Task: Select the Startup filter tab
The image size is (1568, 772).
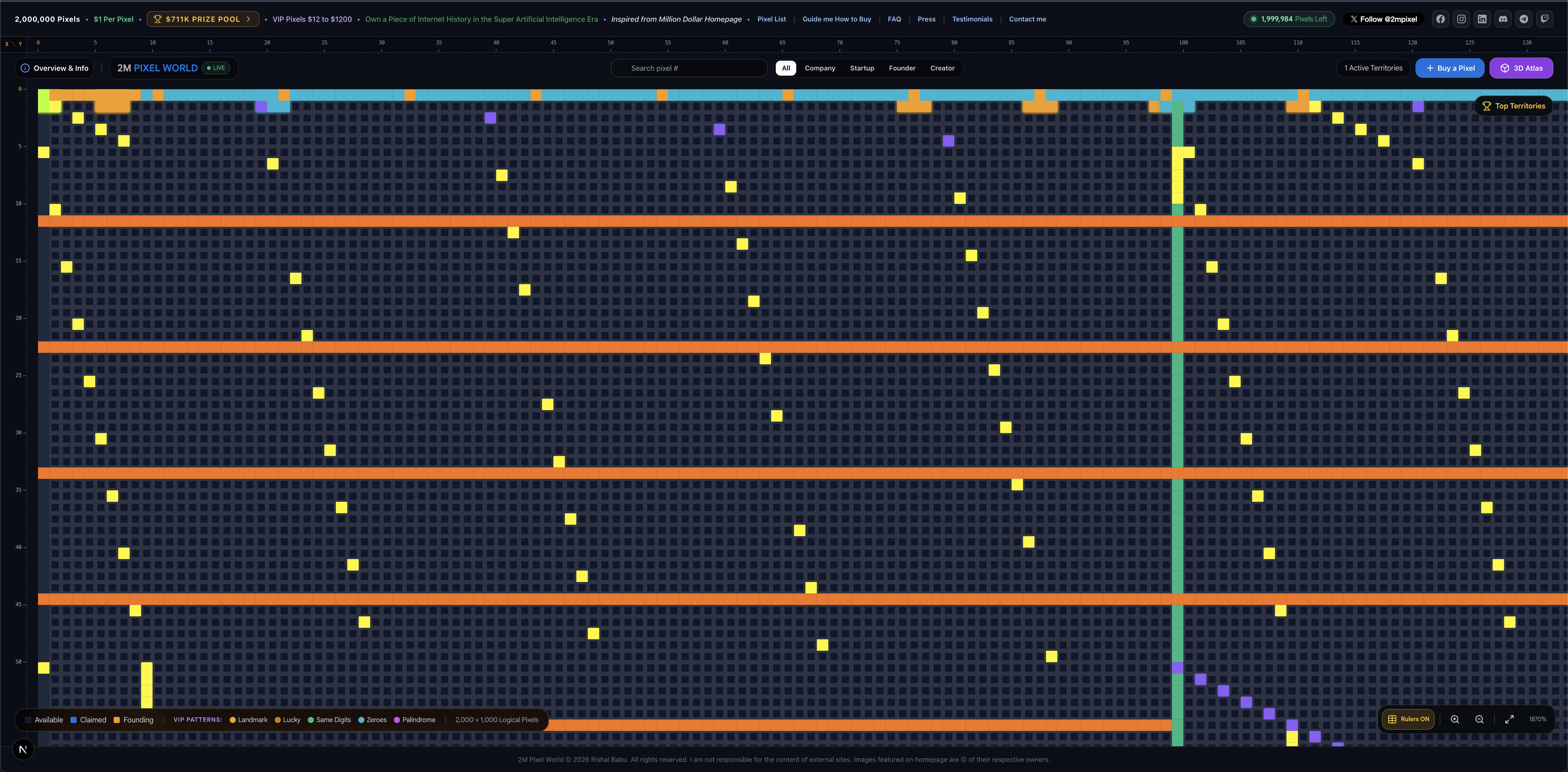Action: coord(862,68)
